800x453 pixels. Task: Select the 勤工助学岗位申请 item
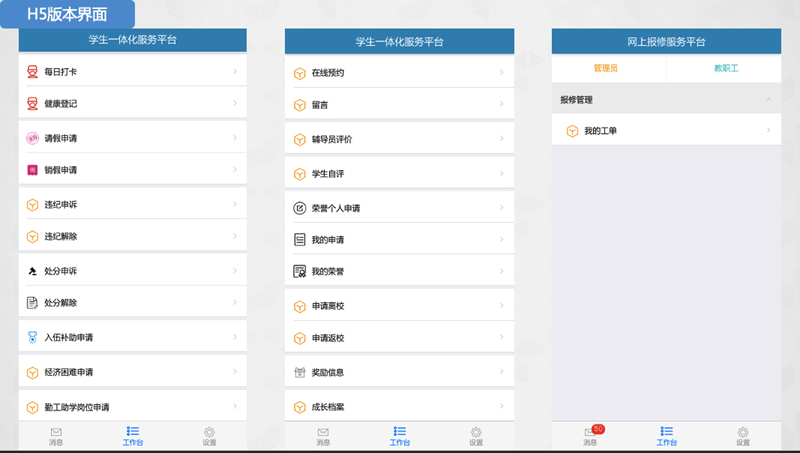coord(132,407)
